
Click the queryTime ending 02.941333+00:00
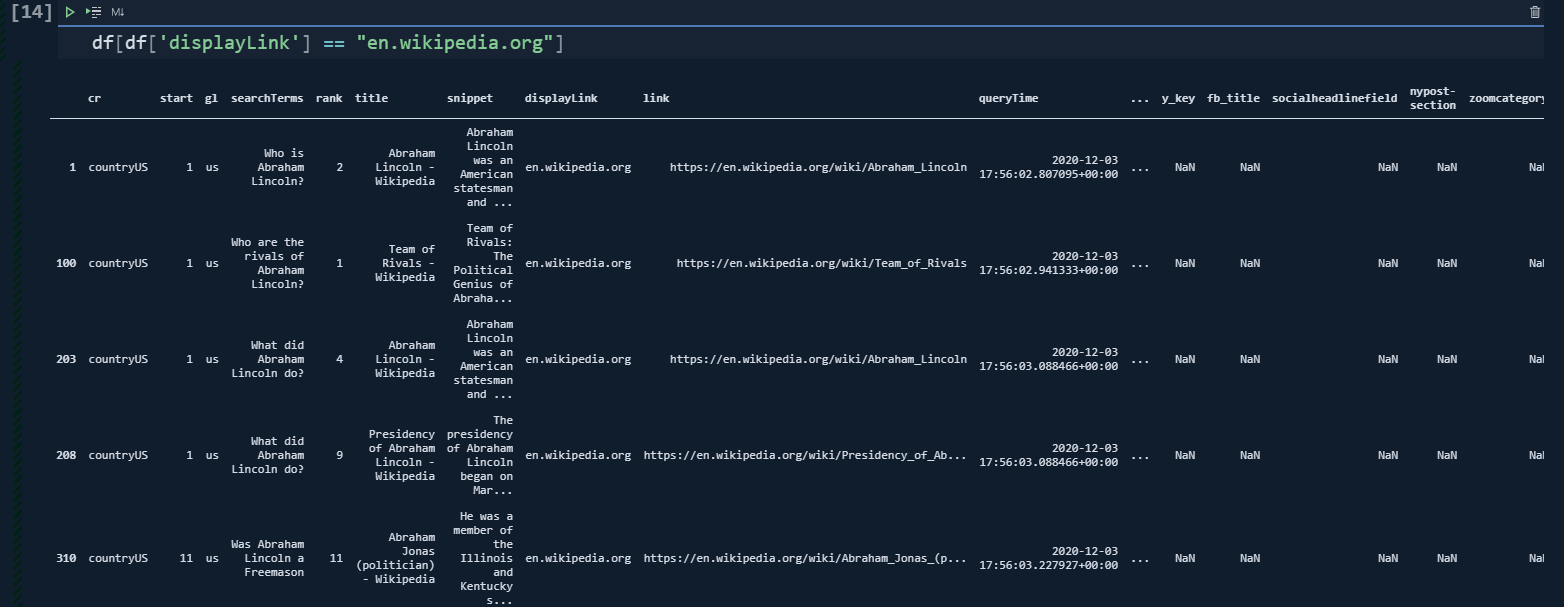[1049, 263]
